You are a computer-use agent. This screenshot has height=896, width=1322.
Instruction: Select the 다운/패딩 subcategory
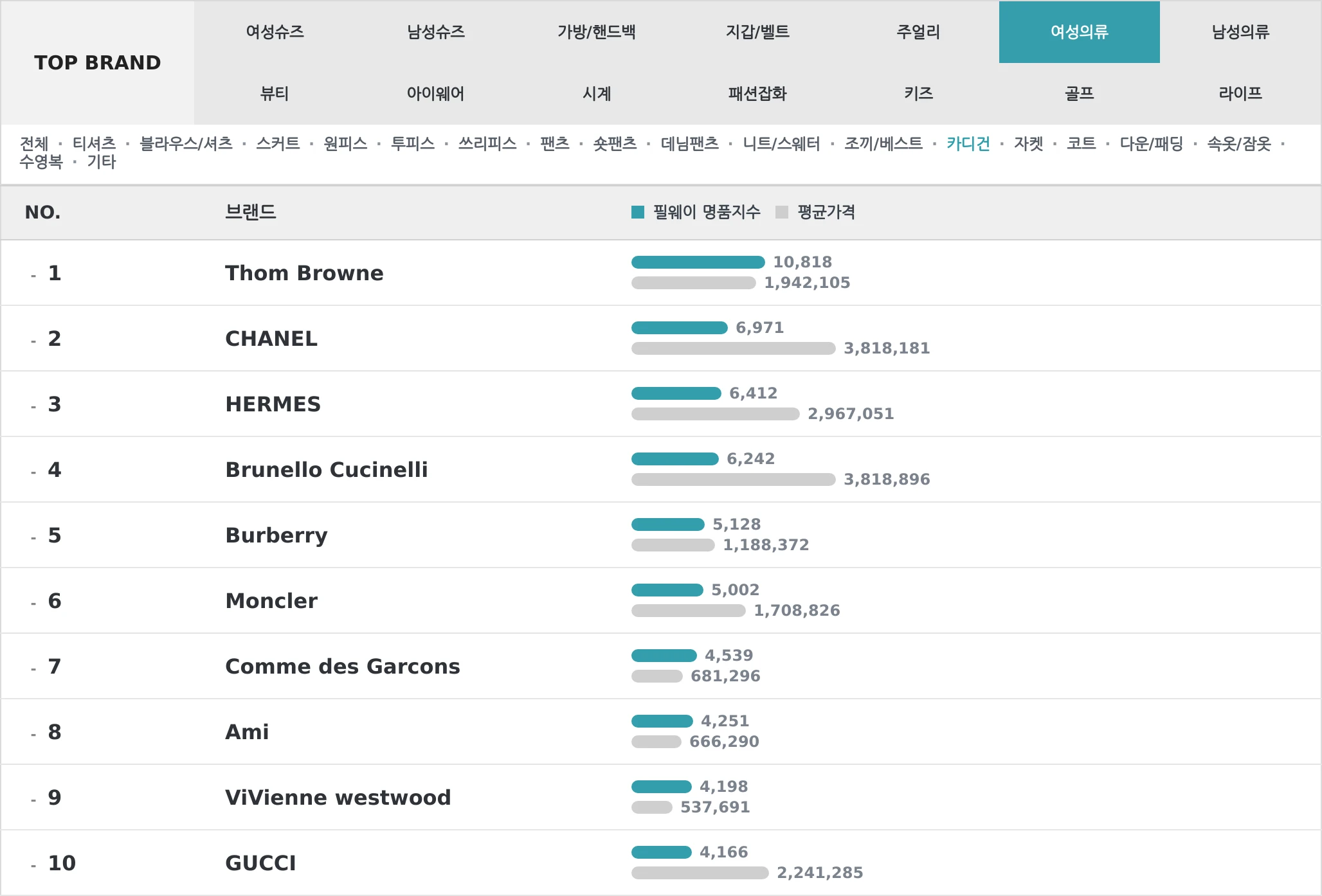tap(1152, 143)
